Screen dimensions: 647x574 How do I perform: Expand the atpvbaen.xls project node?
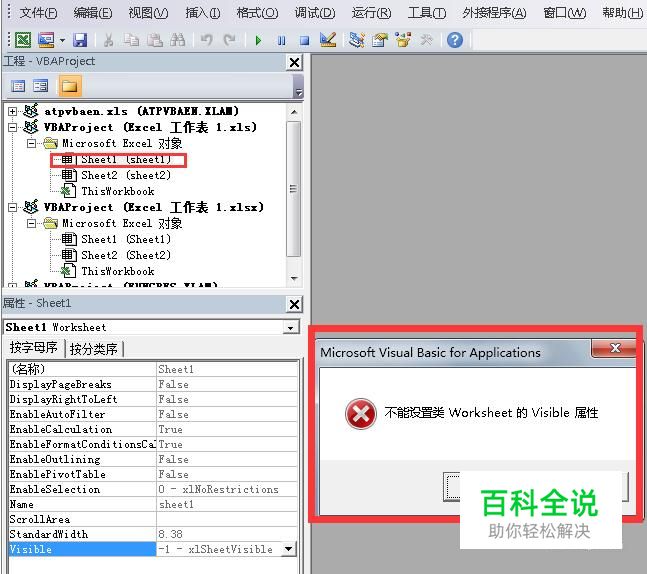(x=13, y=111)
